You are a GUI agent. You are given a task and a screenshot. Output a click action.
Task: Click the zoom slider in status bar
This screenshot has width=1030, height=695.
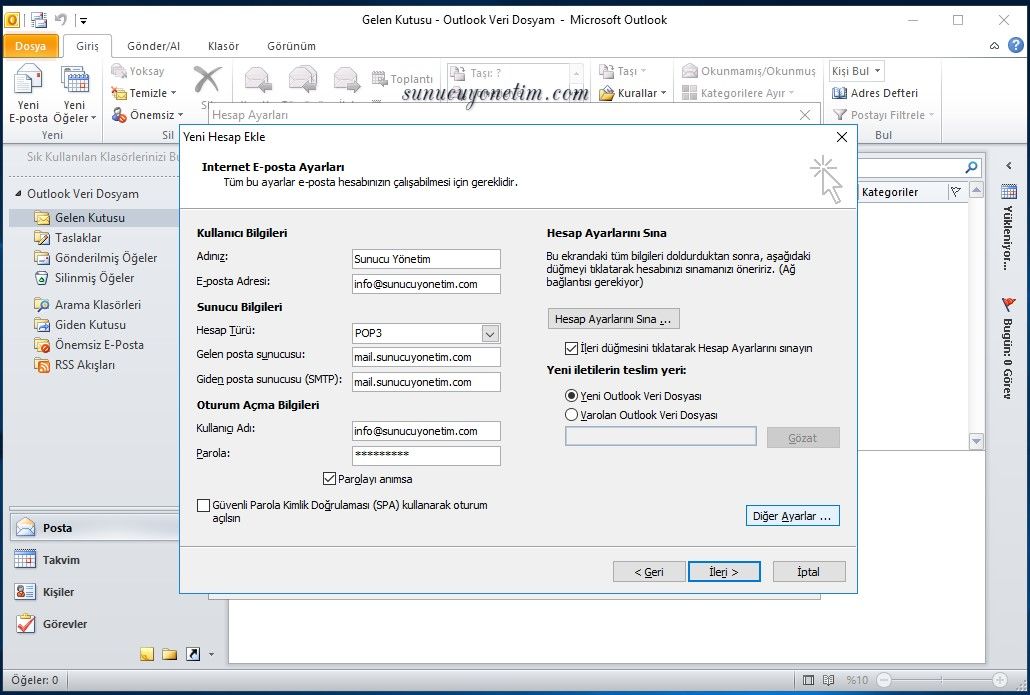pyautogui.click(x=941, y=680)
